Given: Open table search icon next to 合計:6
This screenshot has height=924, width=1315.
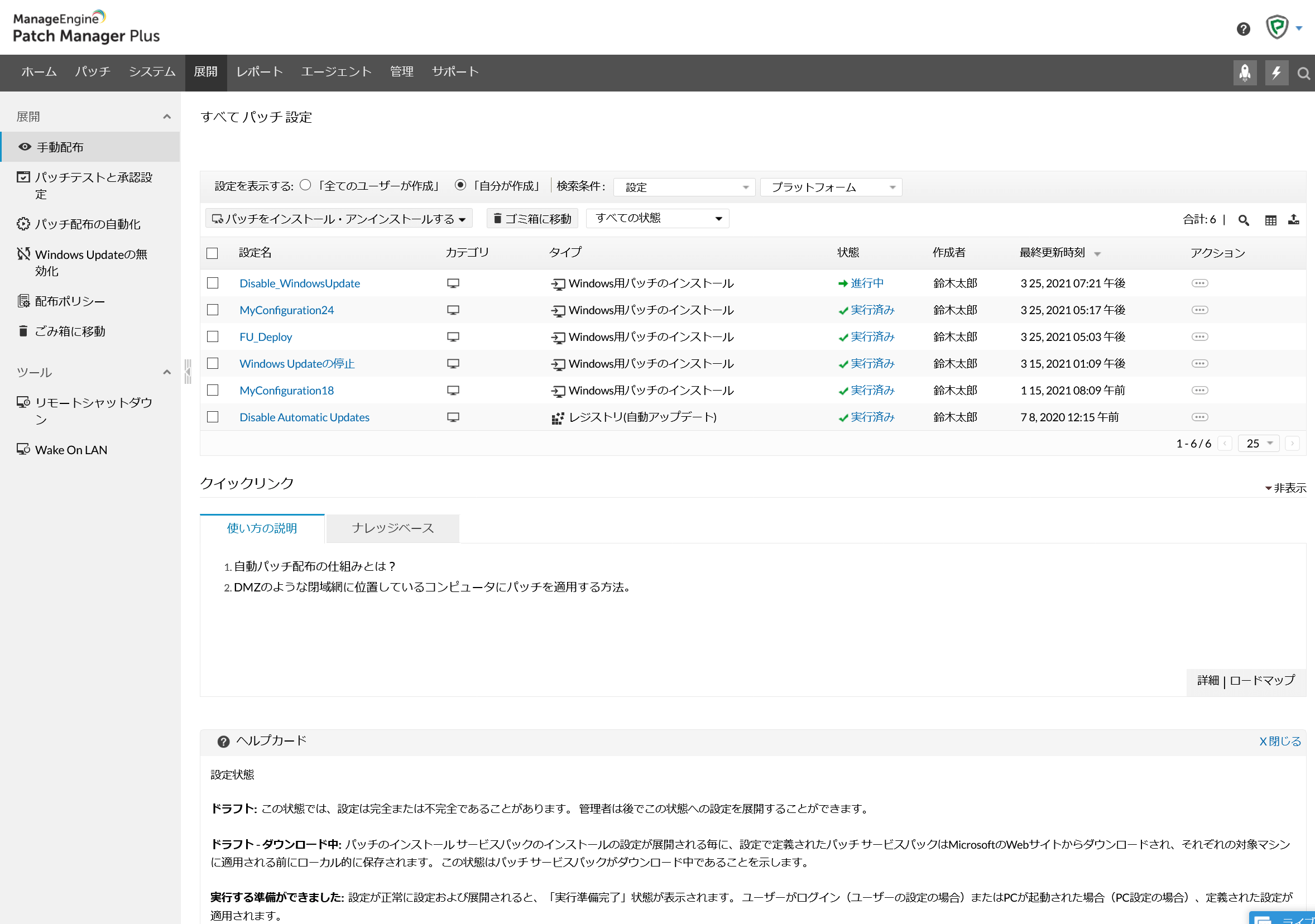Looking at the screenshot, I should tap(1243, 220).
